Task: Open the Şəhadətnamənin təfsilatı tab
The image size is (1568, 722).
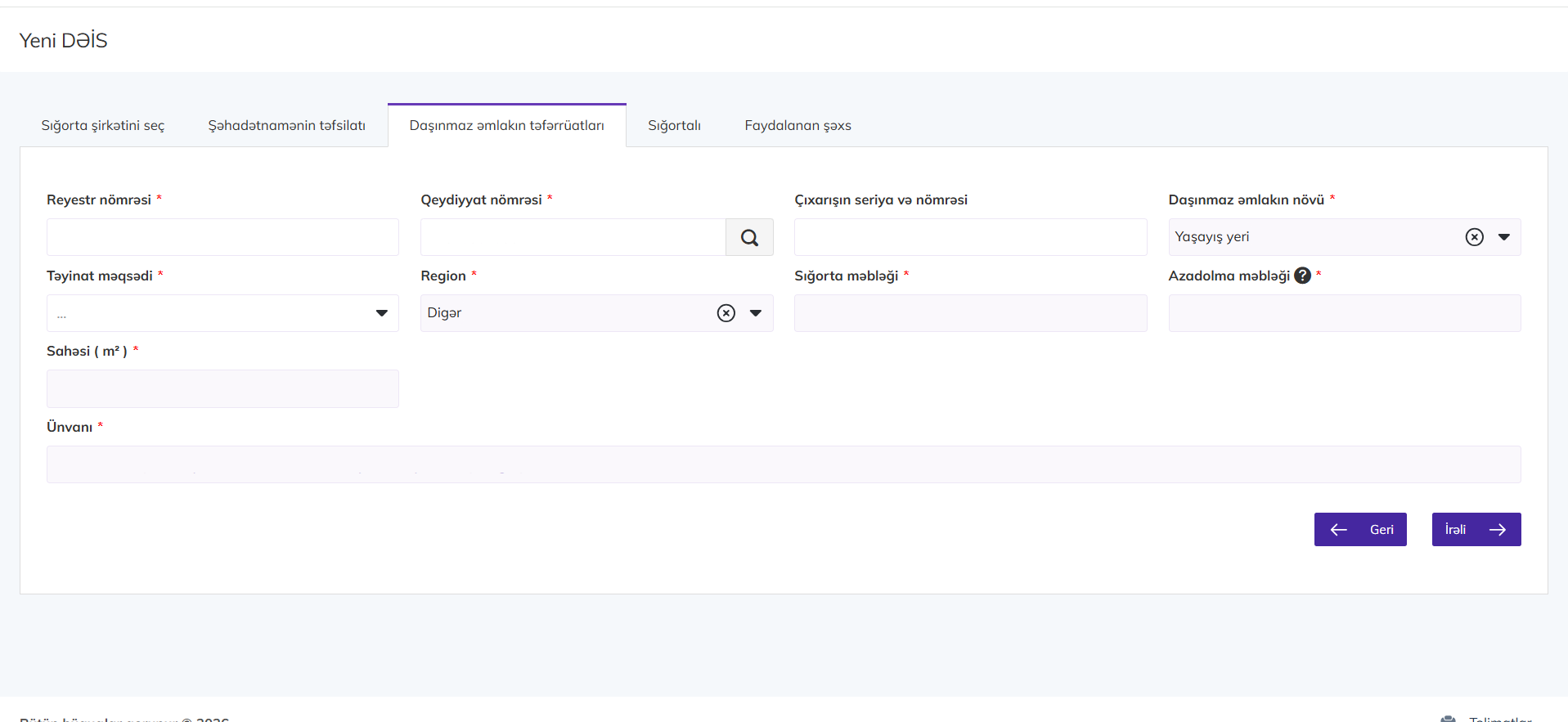Action: (x=286, y=125)
